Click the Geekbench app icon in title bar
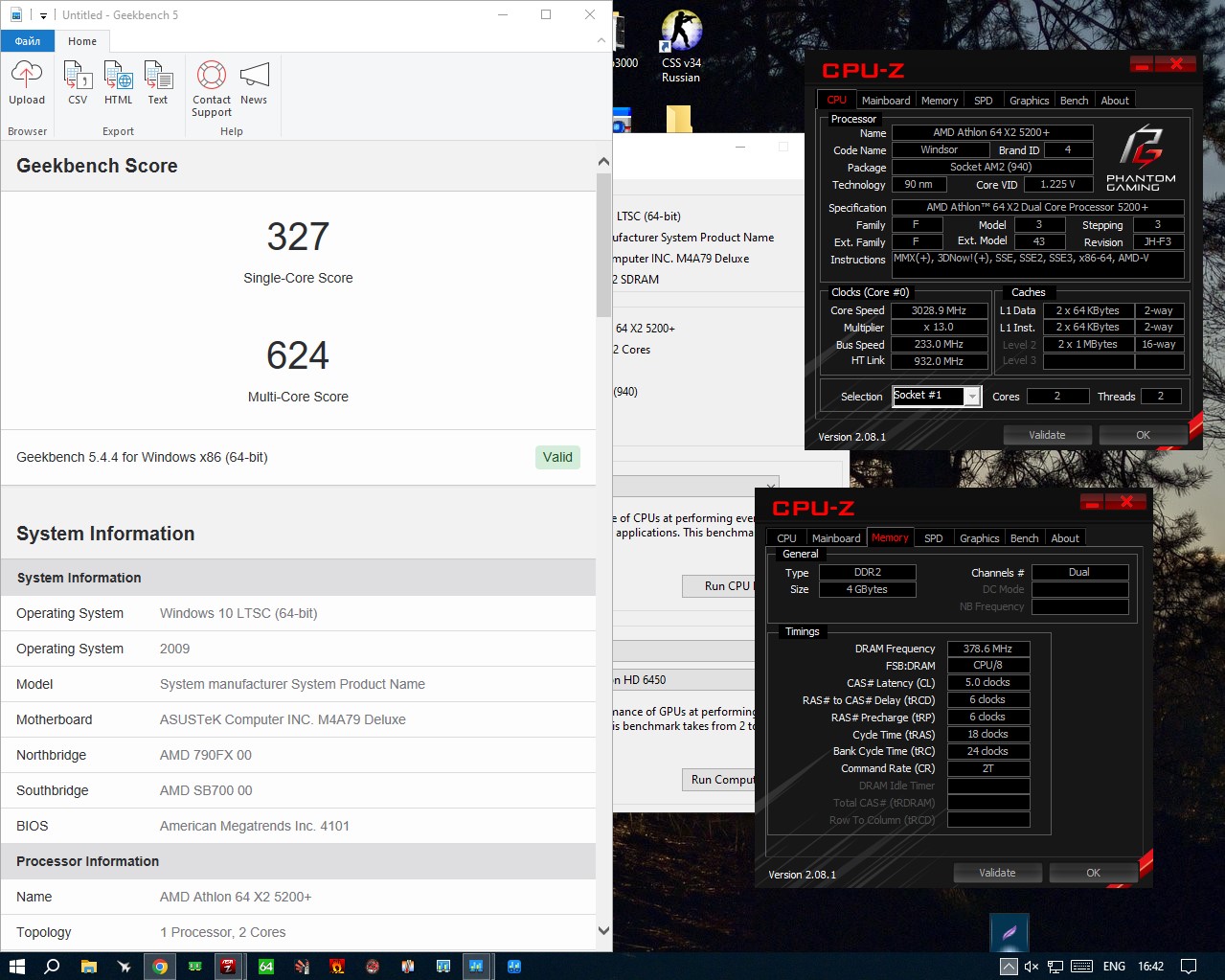The image size is (1225, 980). [x=16, y=15]
